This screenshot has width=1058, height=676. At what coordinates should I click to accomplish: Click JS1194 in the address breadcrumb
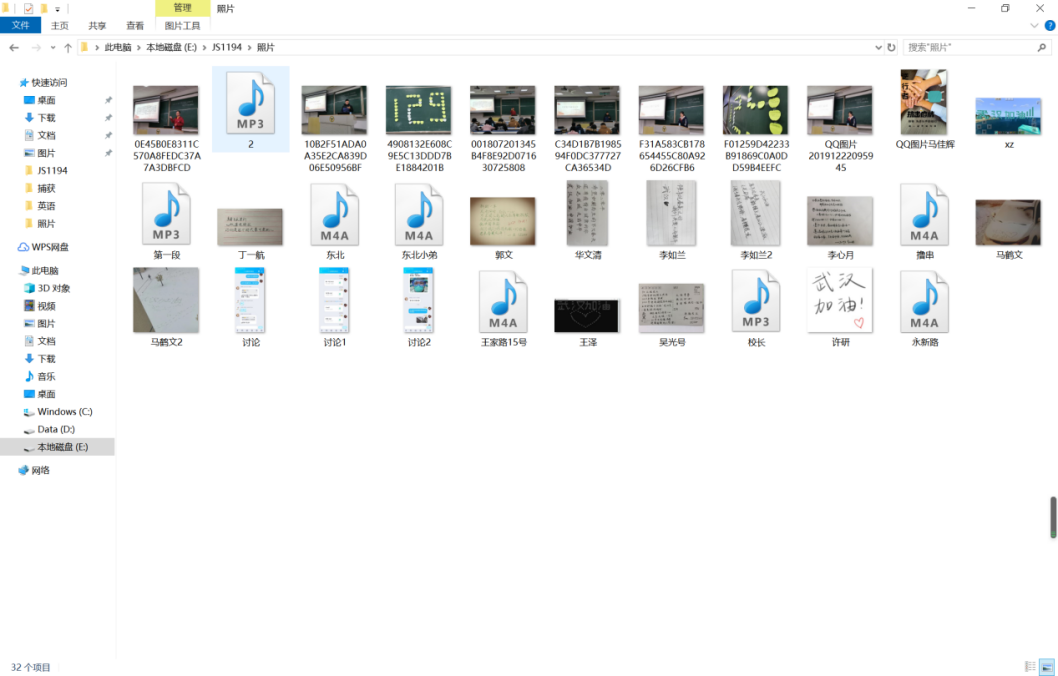tap(225, 47)
